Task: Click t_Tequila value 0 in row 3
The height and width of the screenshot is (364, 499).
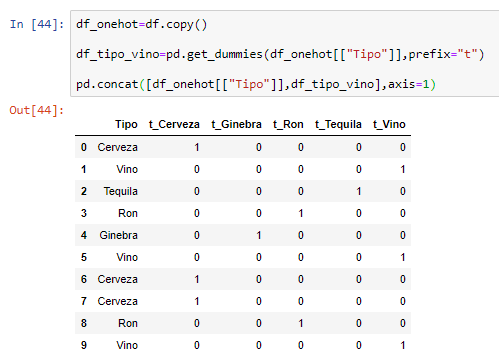Action: [359, 213]
